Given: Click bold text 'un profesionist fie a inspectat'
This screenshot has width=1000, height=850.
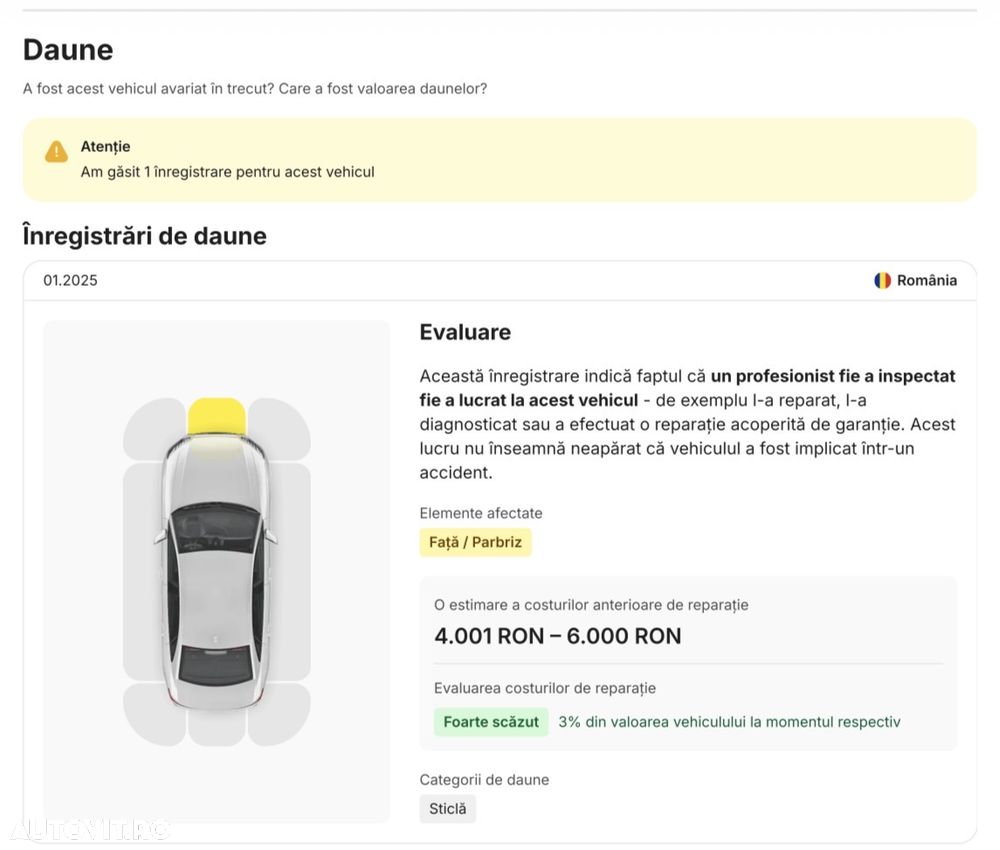Looking at the screenshot, I should pyautogui.click(x=833, y=376).
